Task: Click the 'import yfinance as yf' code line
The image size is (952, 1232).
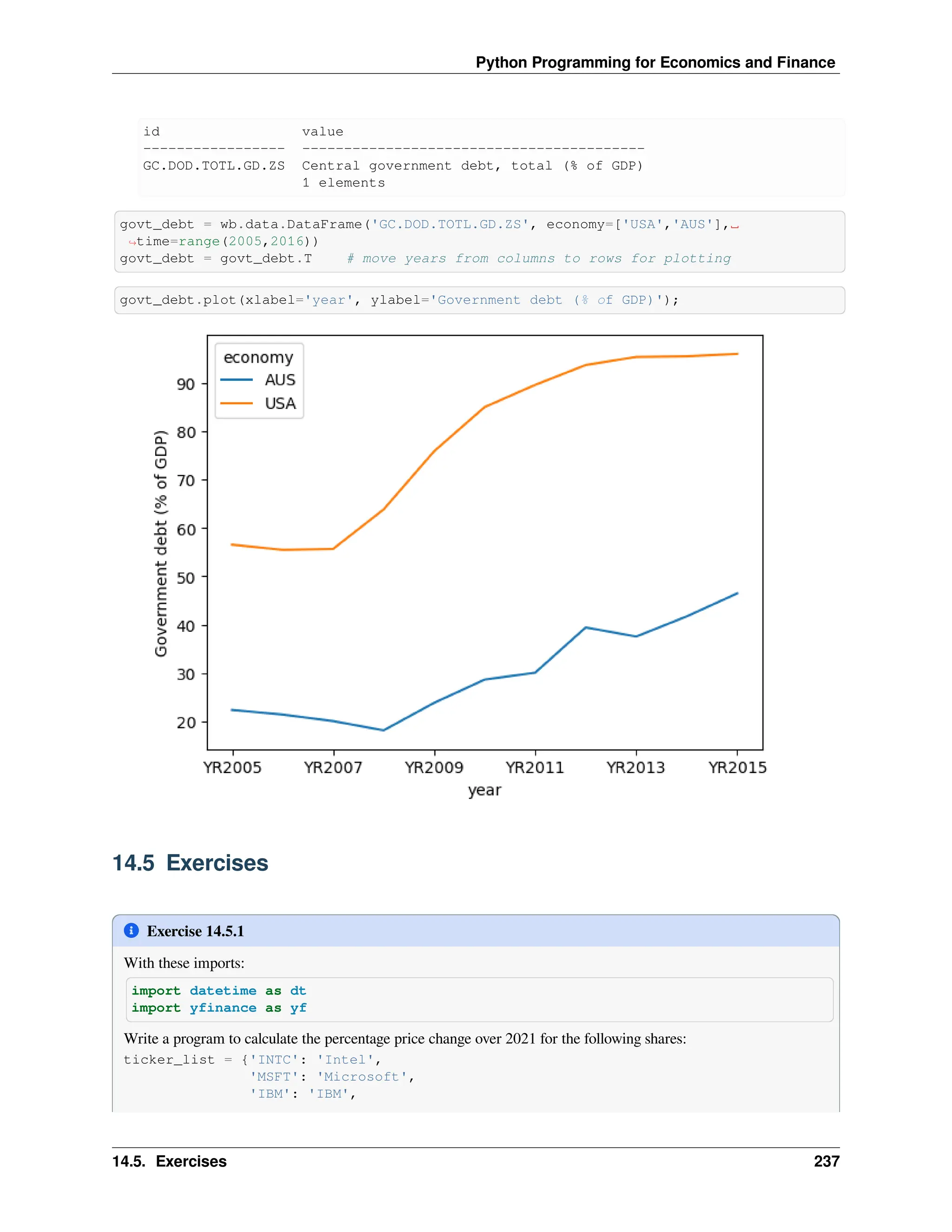Action: [x=219, y=1007]
